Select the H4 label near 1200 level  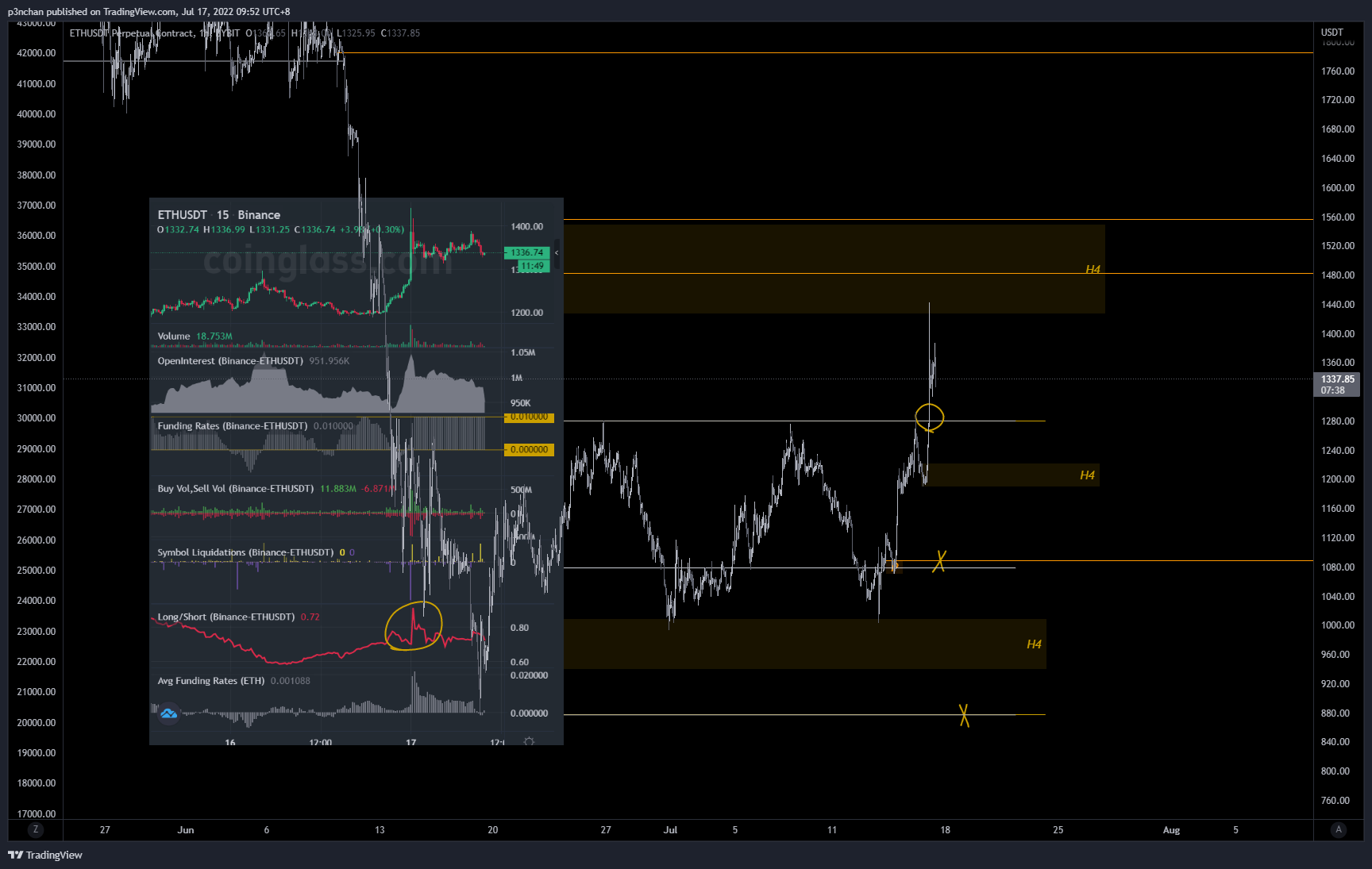pyautogui.click(x=1088, y=475)
